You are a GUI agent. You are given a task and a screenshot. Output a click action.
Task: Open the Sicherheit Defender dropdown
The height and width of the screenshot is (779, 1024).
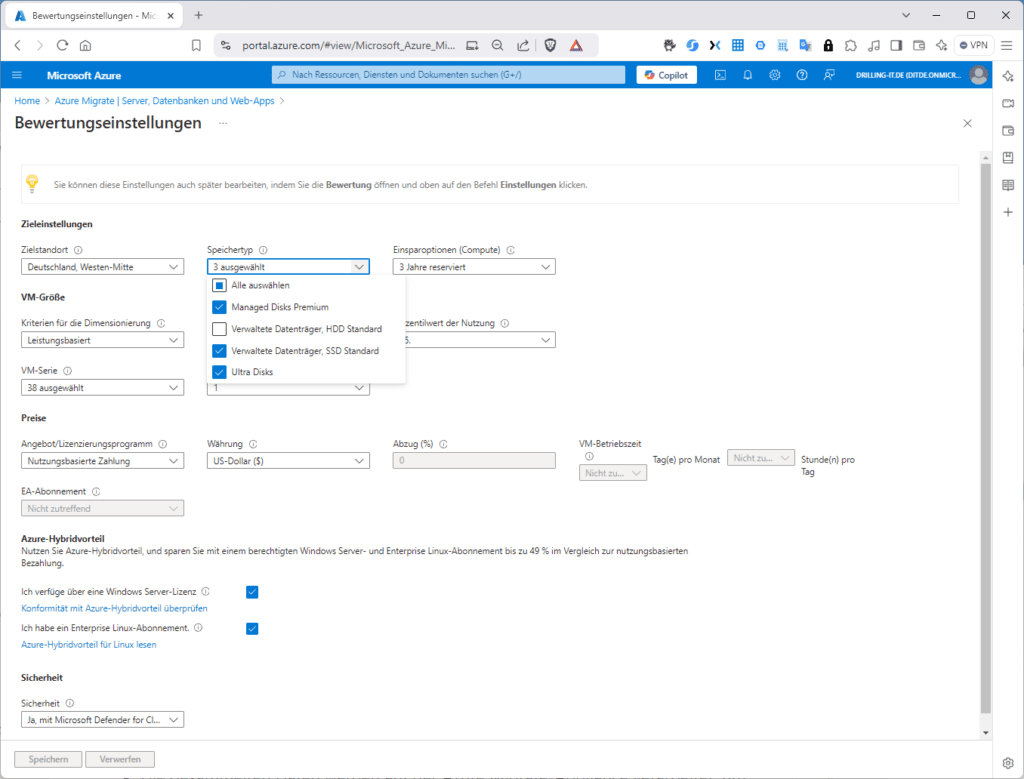click(103, 720)
